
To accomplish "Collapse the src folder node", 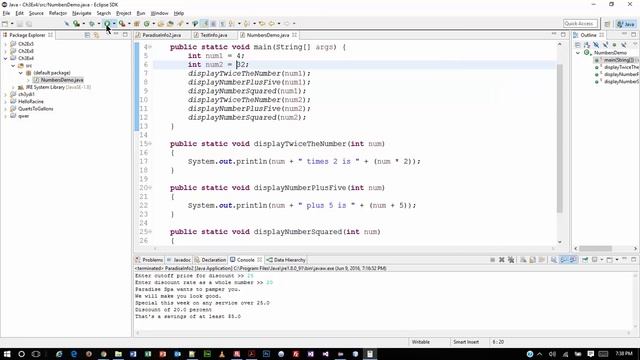I will click(13, 66).
